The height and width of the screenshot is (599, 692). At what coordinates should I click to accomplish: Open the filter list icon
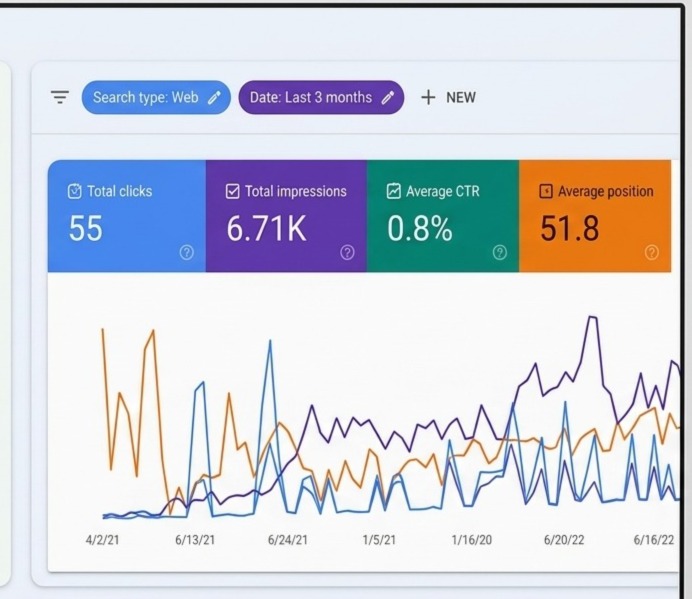(x=60, y=97)
